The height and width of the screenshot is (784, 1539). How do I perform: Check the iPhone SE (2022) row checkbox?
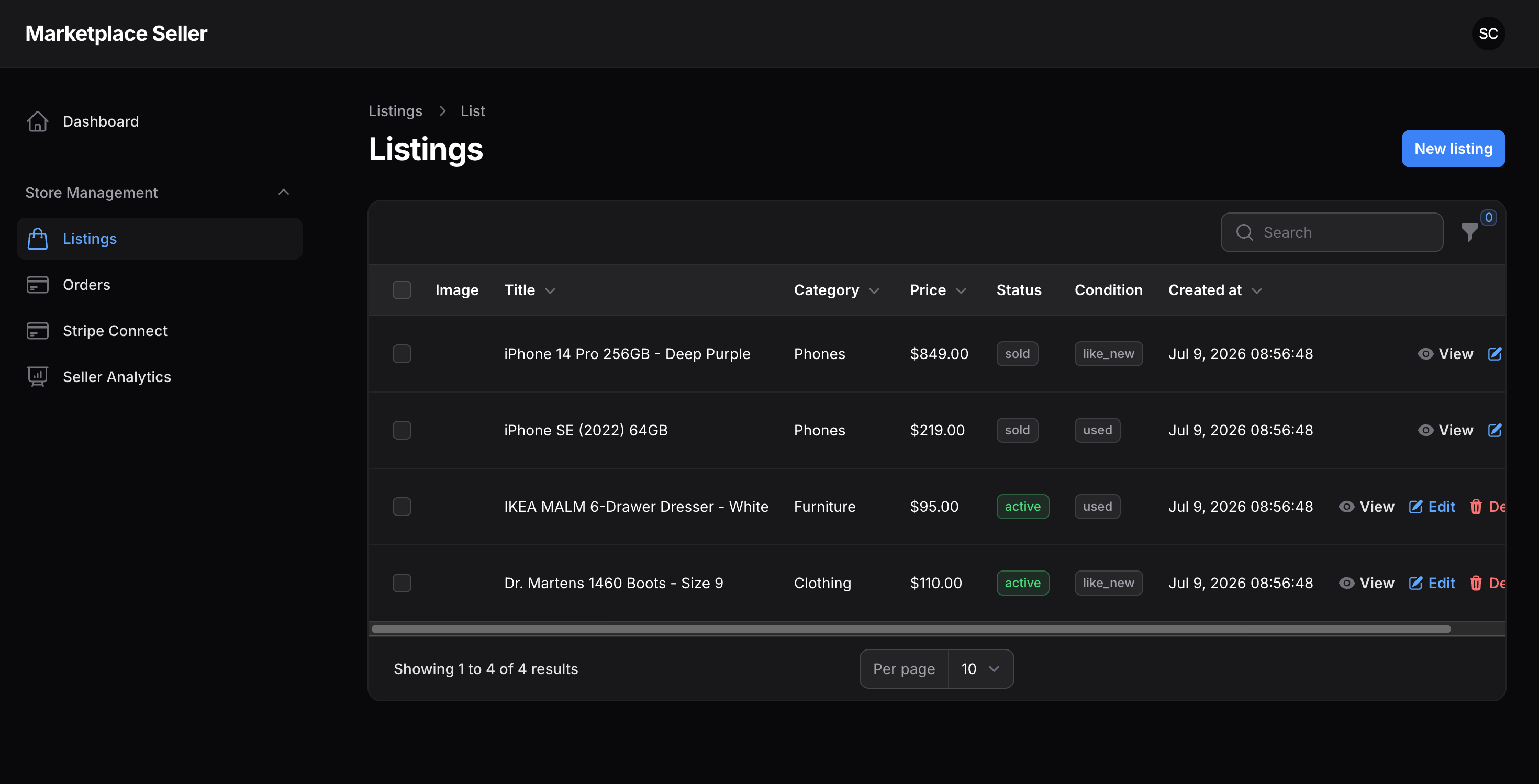[402, 430]
